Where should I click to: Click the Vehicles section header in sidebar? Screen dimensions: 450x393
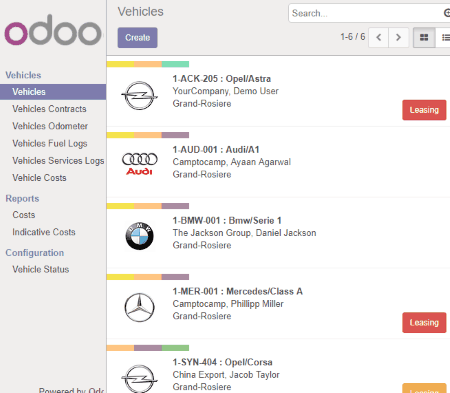(23, 75)
